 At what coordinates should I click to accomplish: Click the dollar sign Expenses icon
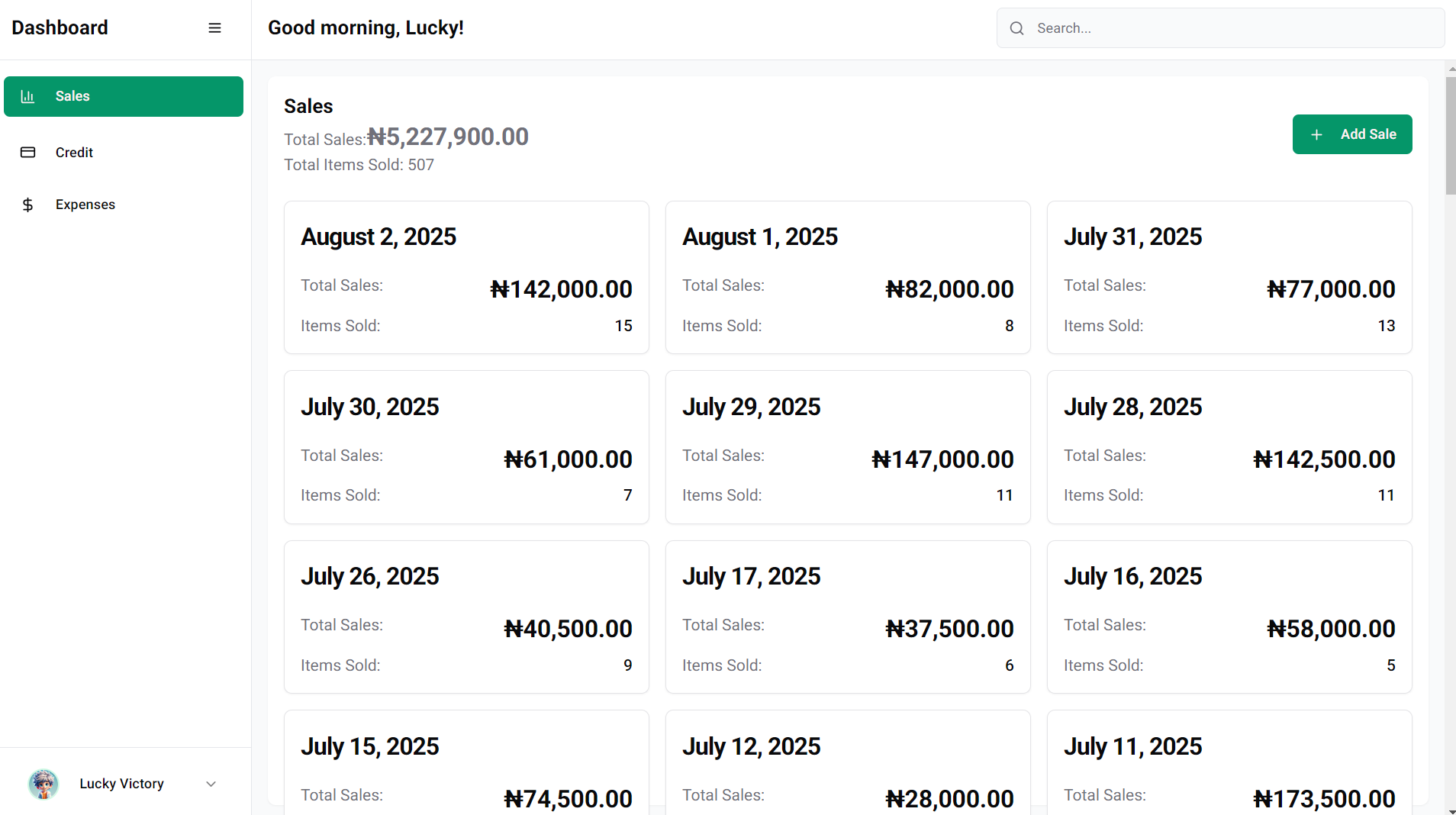click(27, 205)
